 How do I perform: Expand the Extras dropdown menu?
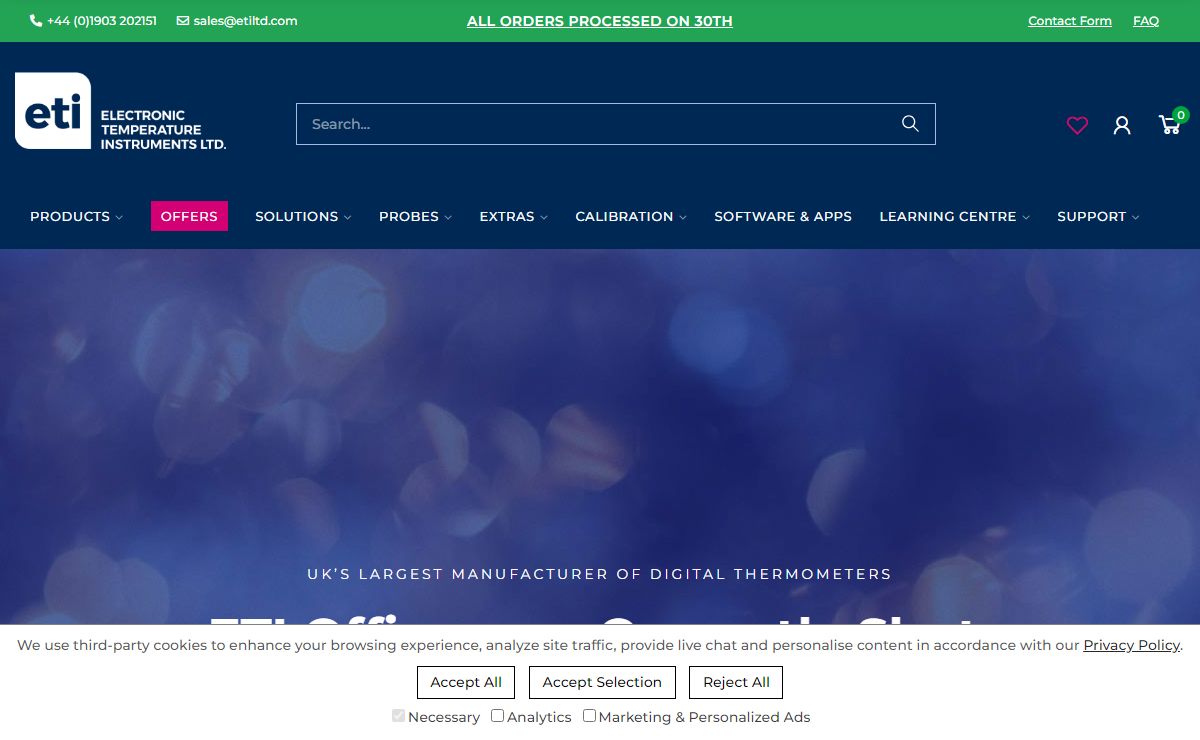point(513,216)
